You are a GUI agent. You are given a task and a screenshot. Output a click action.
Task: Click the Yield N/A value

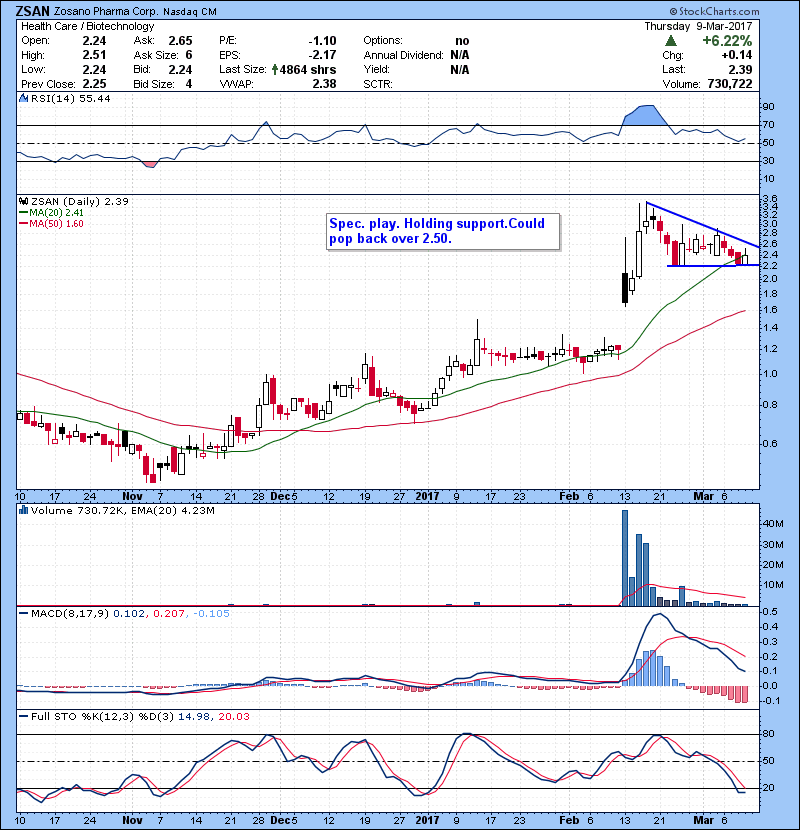coord(460,69)
